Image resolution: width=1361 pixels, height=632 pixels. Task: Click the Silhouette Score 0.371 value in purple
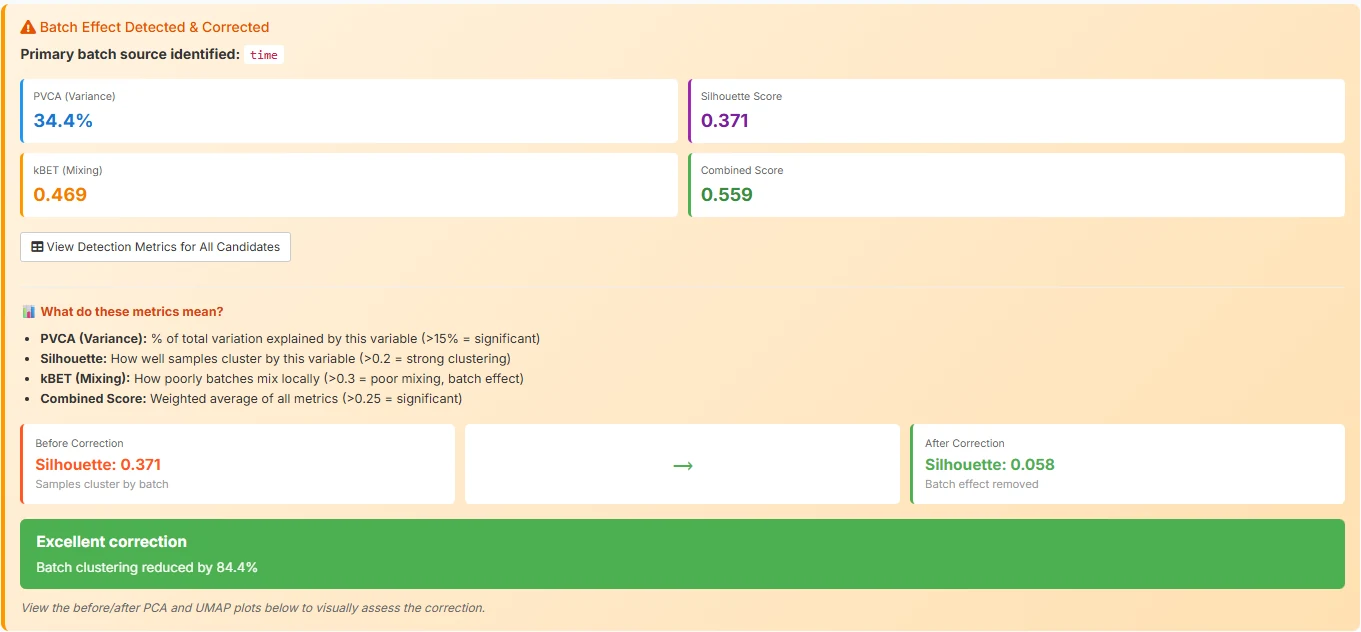[x=725, y=121]
